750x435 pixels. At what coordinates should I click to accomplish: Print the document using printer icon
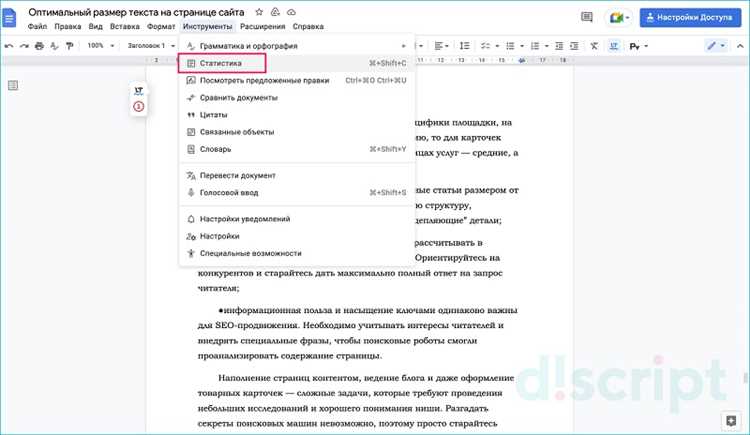point(39,46)
